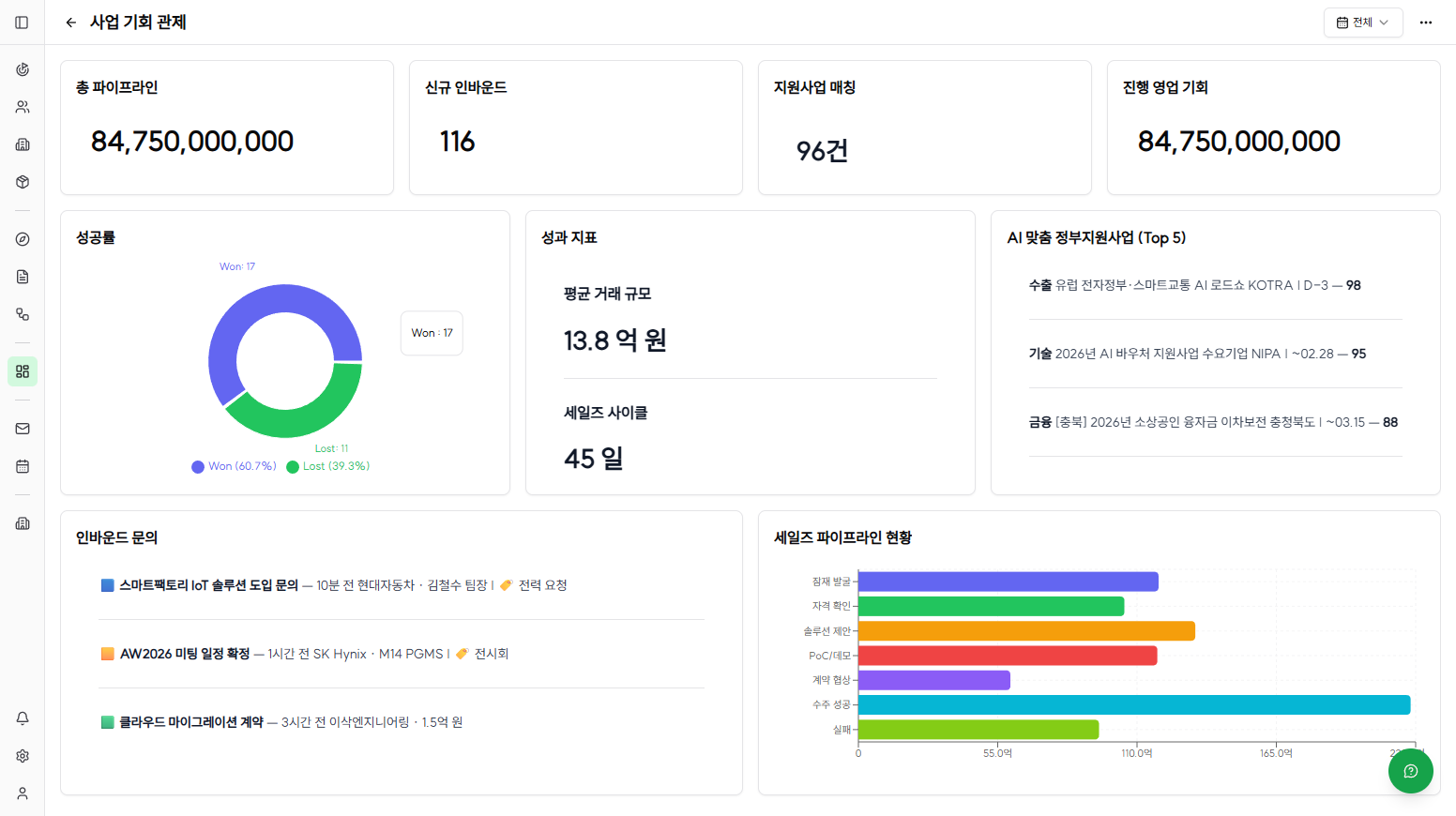Viewport: 1456px width, 816px height.
Task: Open the compass explore icon in the sidebar
Action: point(22,238)
